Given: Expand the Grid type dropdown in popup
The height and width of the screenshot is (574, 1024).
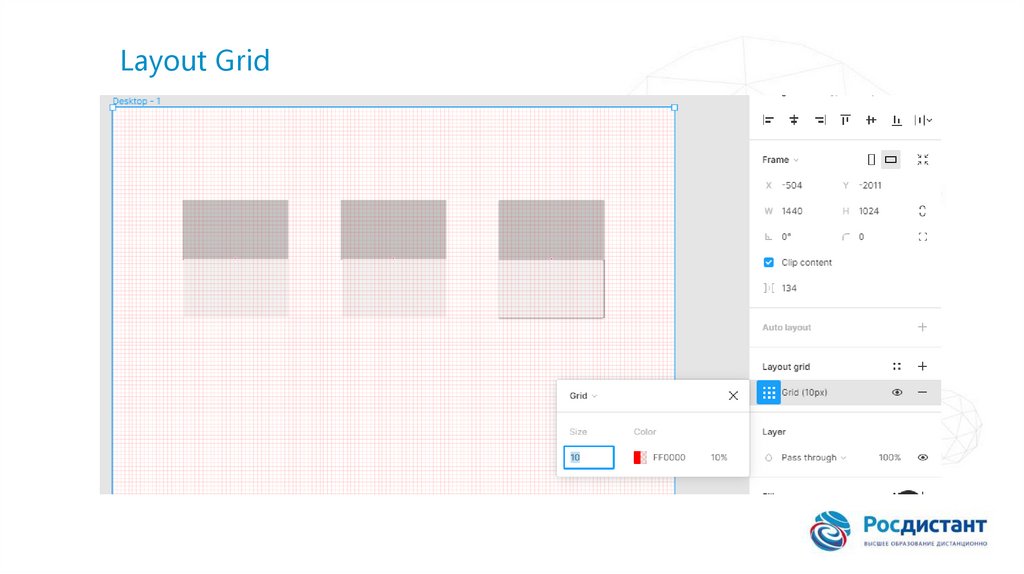Looking at the screenshot, I should point(583,396).
